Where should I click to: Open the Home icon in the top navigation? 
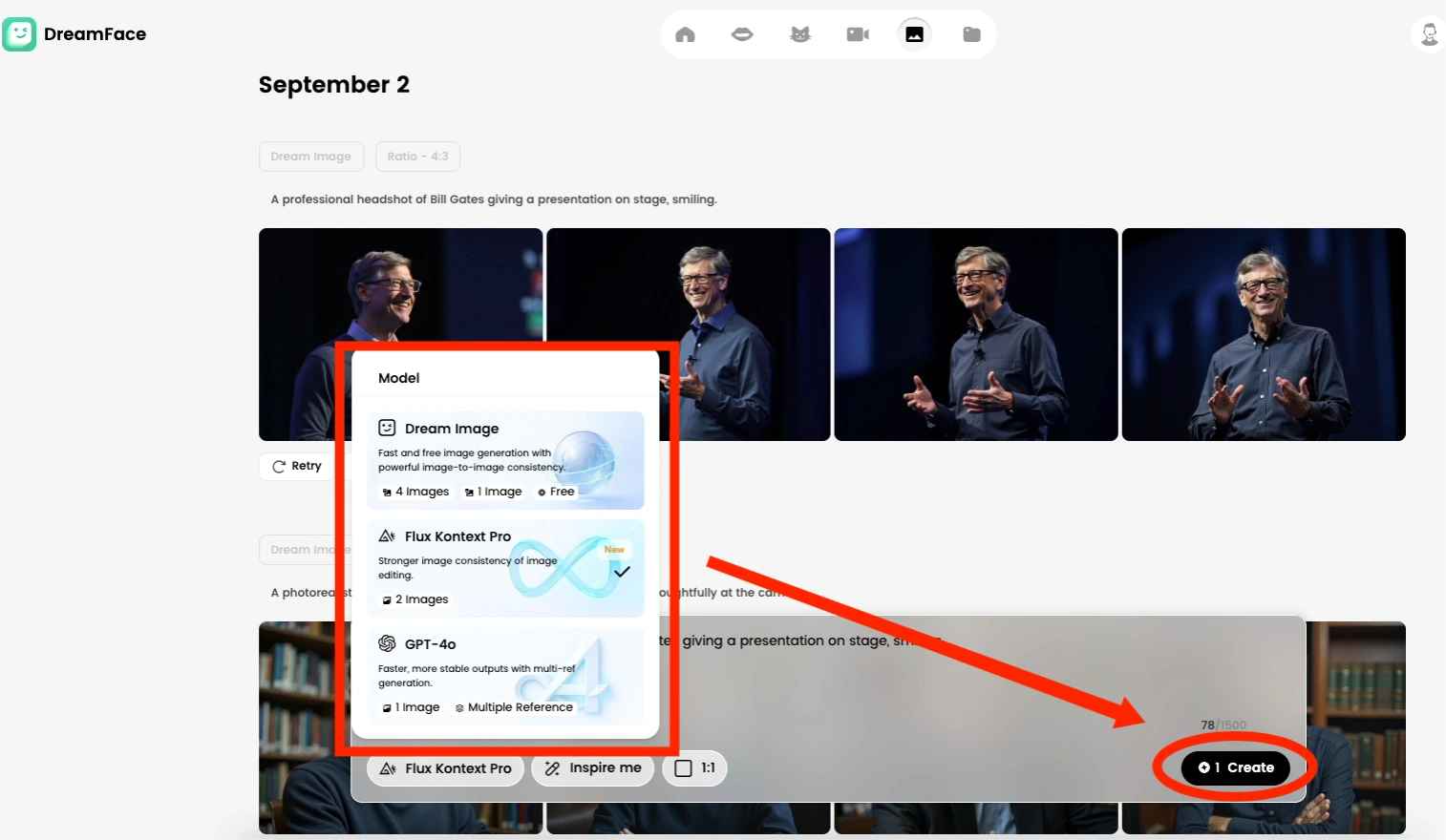click(x=684, y=33)
